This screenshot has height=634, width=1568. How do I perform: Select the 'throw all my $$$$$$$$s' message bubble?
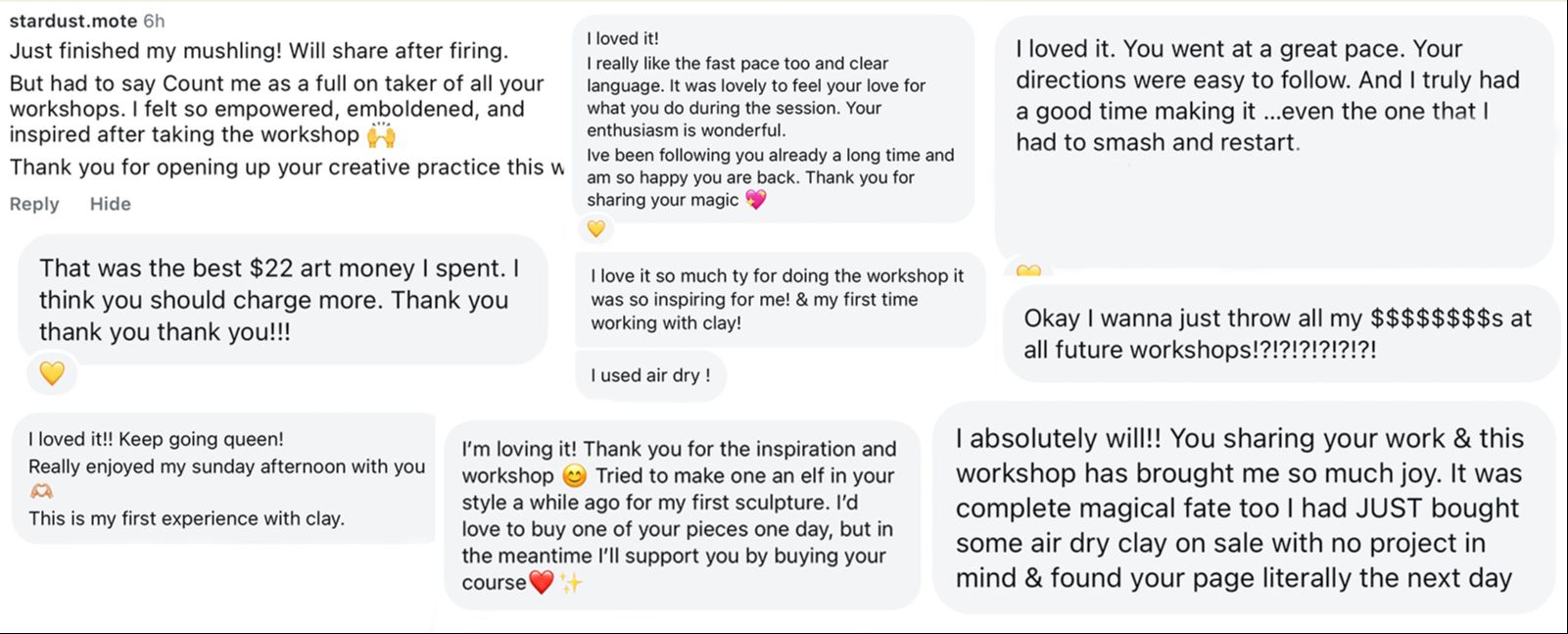(x=1278, y=333)
